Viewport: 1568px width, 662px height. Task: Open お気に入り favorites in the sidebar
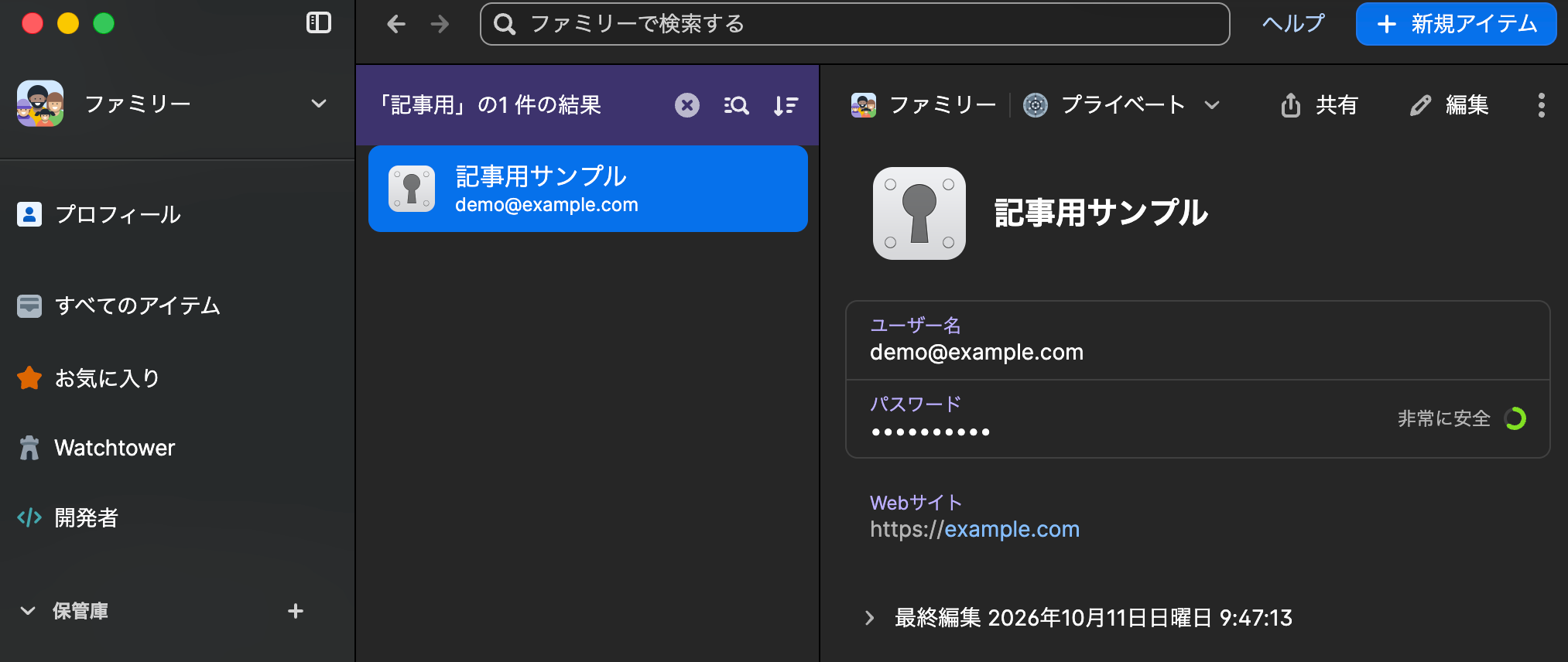88,378
